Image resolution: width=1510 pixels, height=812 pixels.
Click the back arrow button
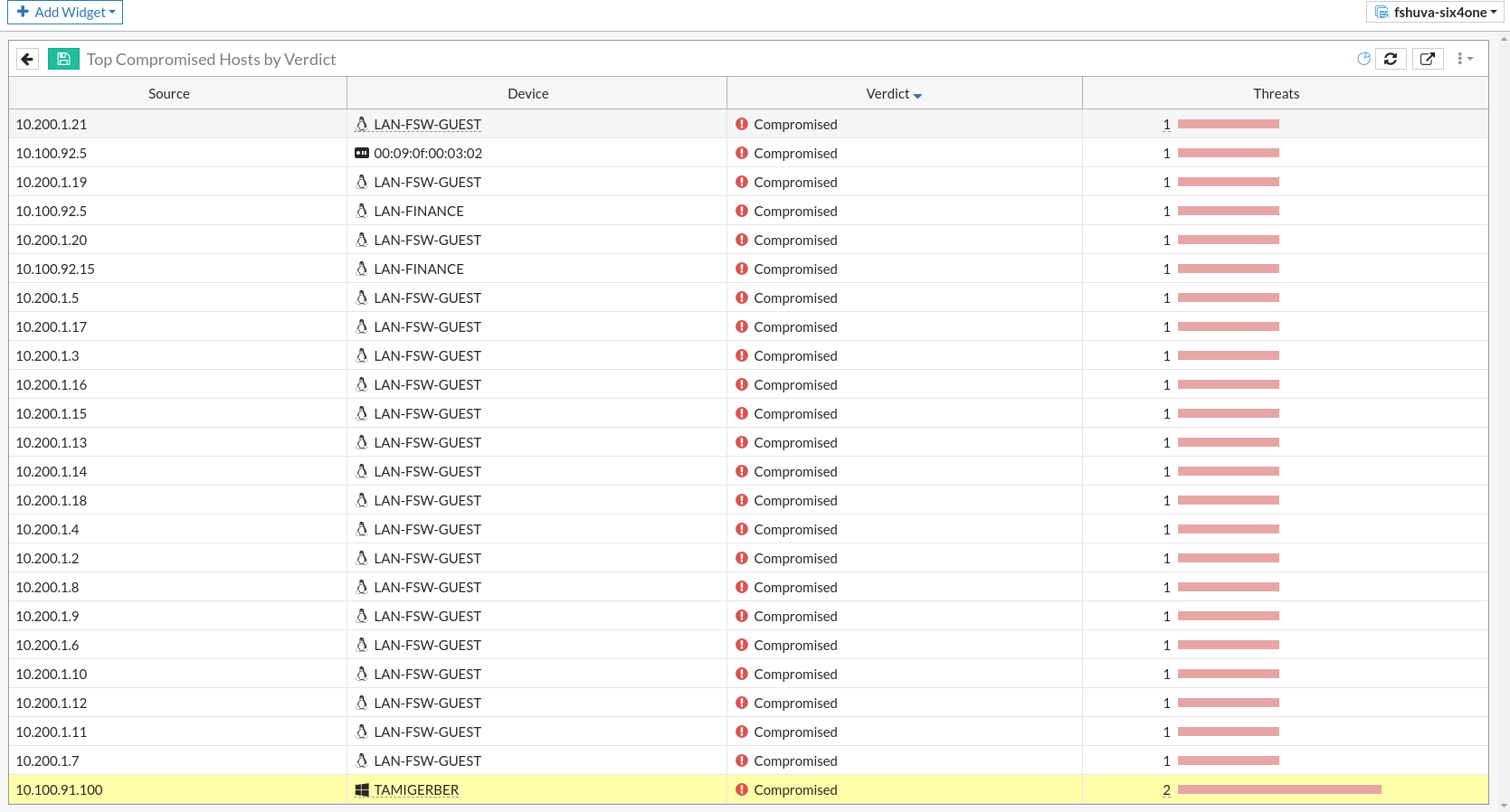(x=27, y=59)
